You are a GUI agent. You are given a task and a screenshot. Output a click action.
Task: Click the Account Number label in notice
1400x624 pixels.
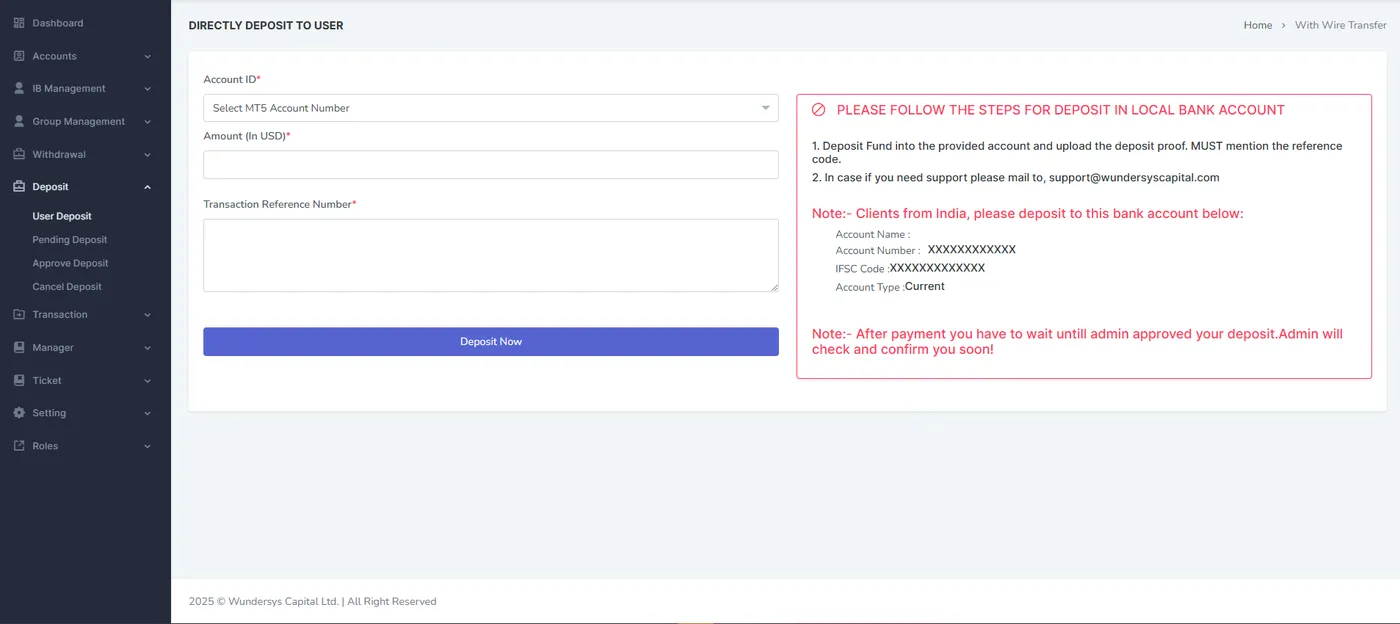[877, 251]
